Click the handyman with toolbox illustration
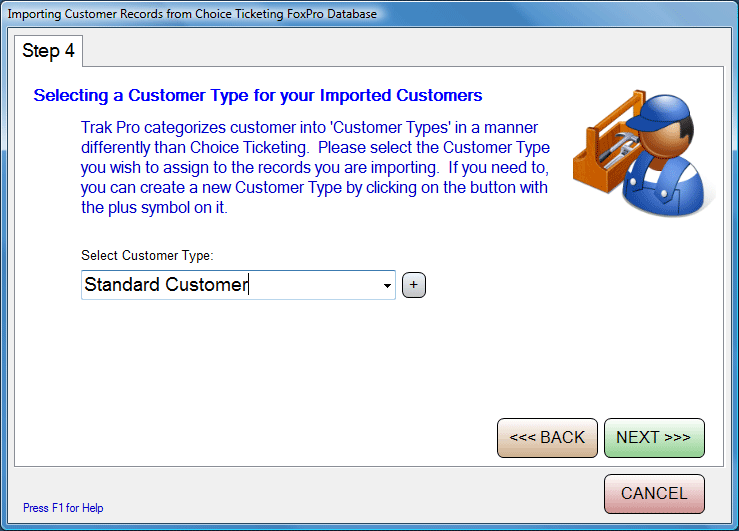 click(x=643, y=153)
